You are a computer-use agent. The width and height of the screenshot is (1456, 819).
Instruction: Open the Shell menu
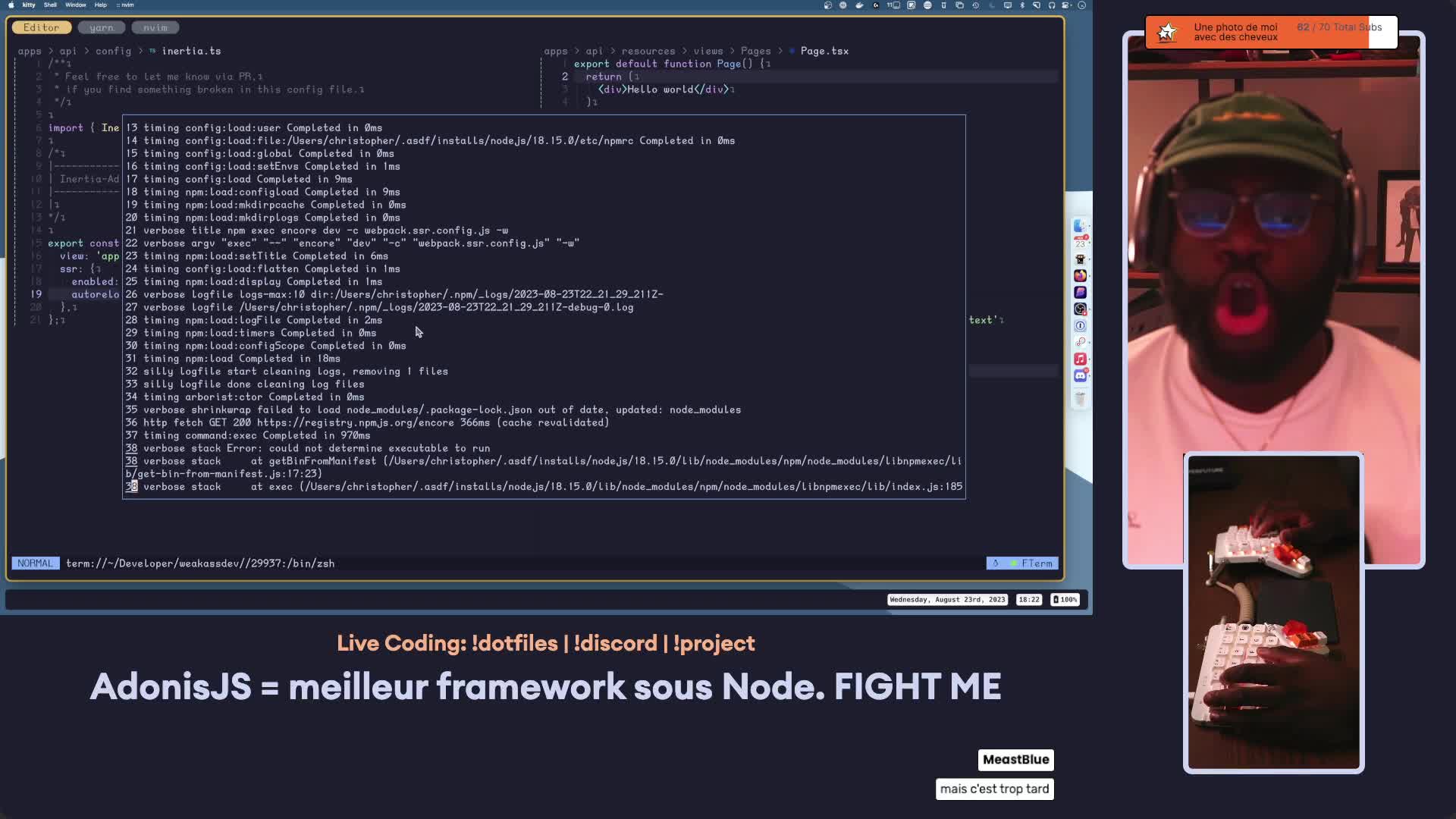(50, 5)
